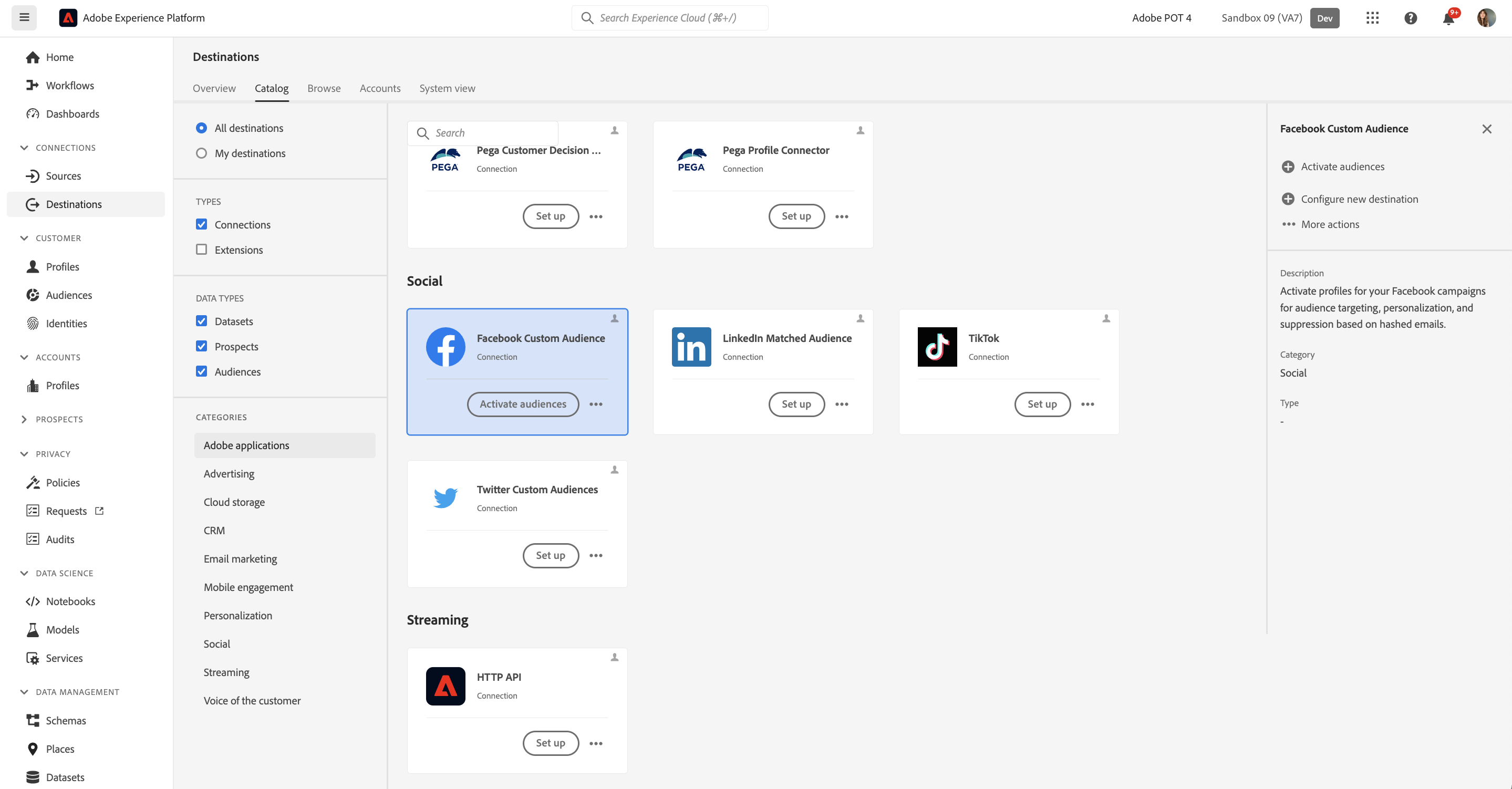This screenshot has height=789, width=1512.
Task: Open Identities in the sidebar
Action: click(56, 323)
